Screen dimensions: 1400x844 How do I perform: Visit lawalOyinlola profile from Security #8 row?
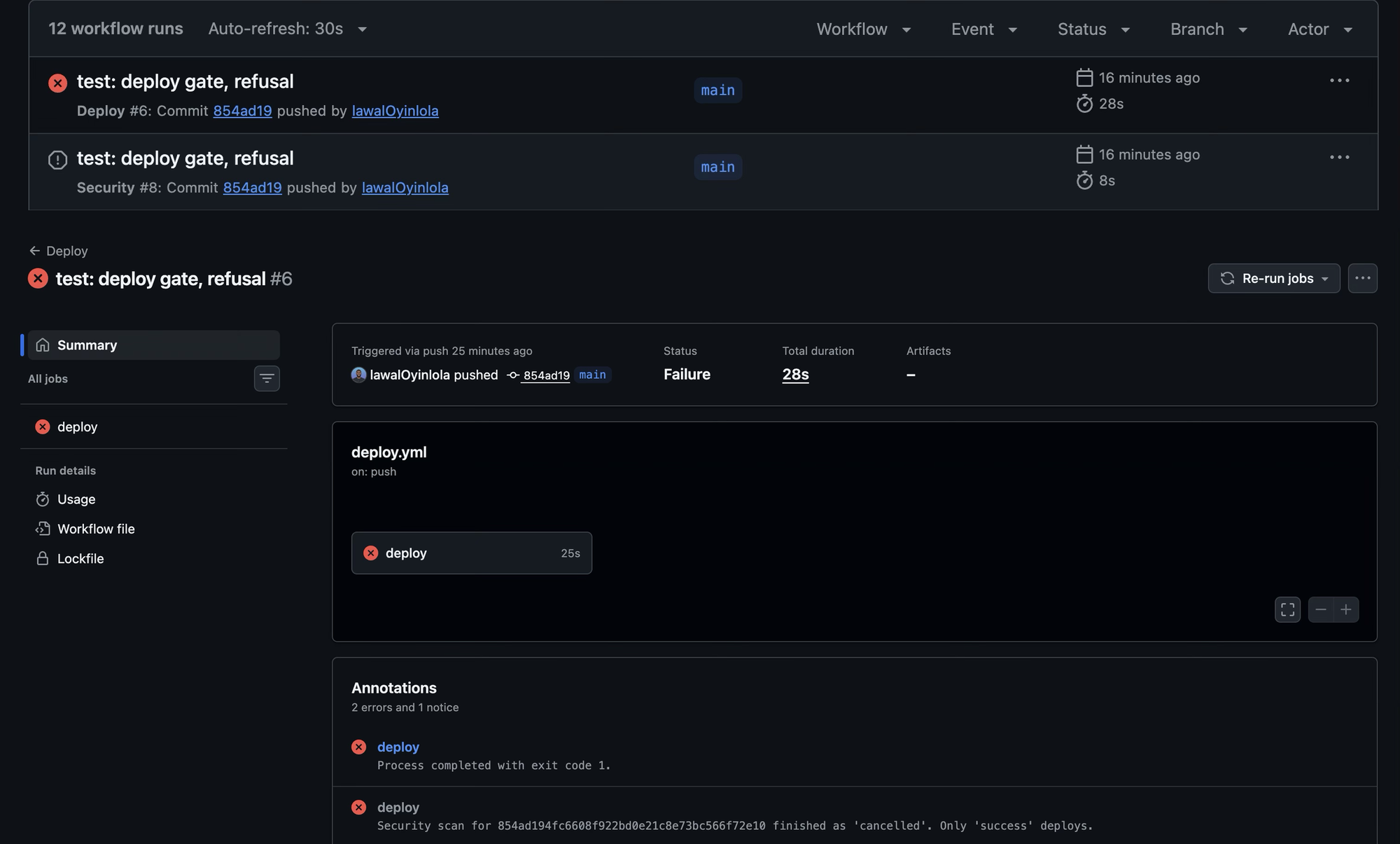click(x=405, y=188)
